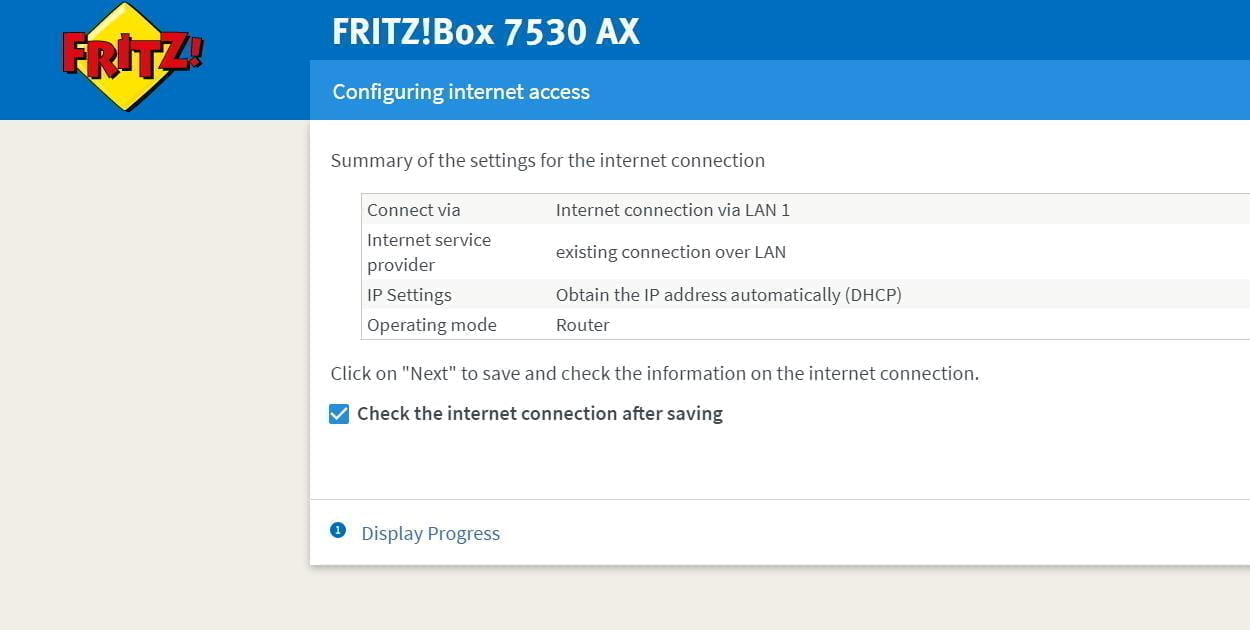Click the word "Next" in the instruction sentence
The image size is (1250, 630).
(x=429, y=374)
